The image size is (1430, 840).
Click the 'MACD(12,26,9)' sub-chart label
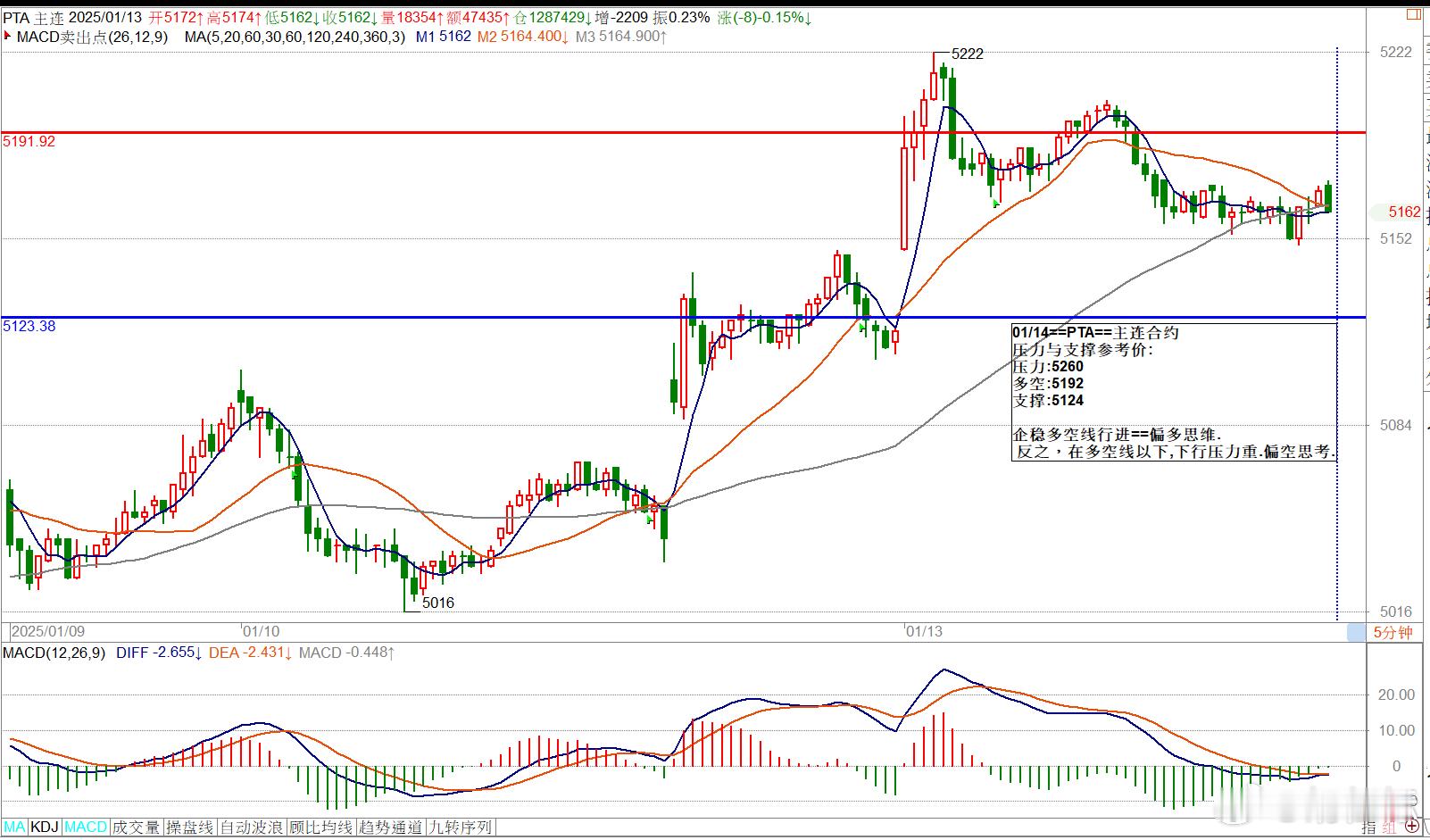click(x=54, y=653)
